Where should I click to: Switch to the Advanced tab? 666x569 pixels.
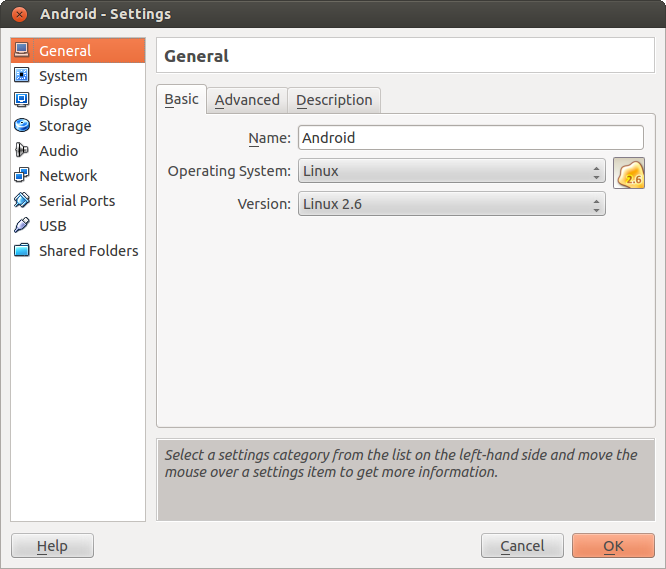[247, 100]
